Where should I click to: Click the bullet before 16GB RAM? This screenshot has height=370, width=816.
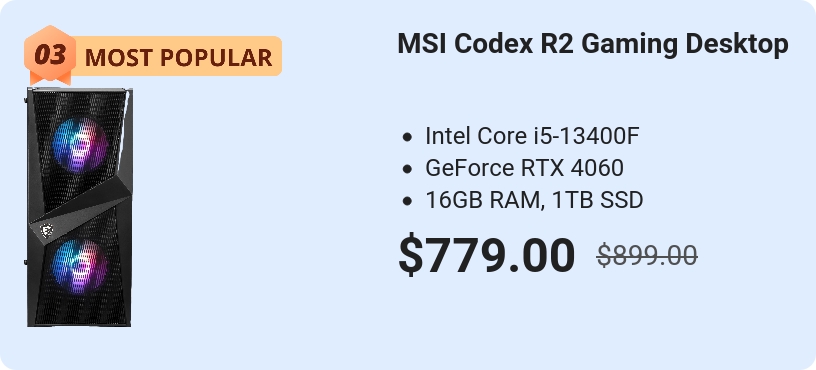[407, 201]
